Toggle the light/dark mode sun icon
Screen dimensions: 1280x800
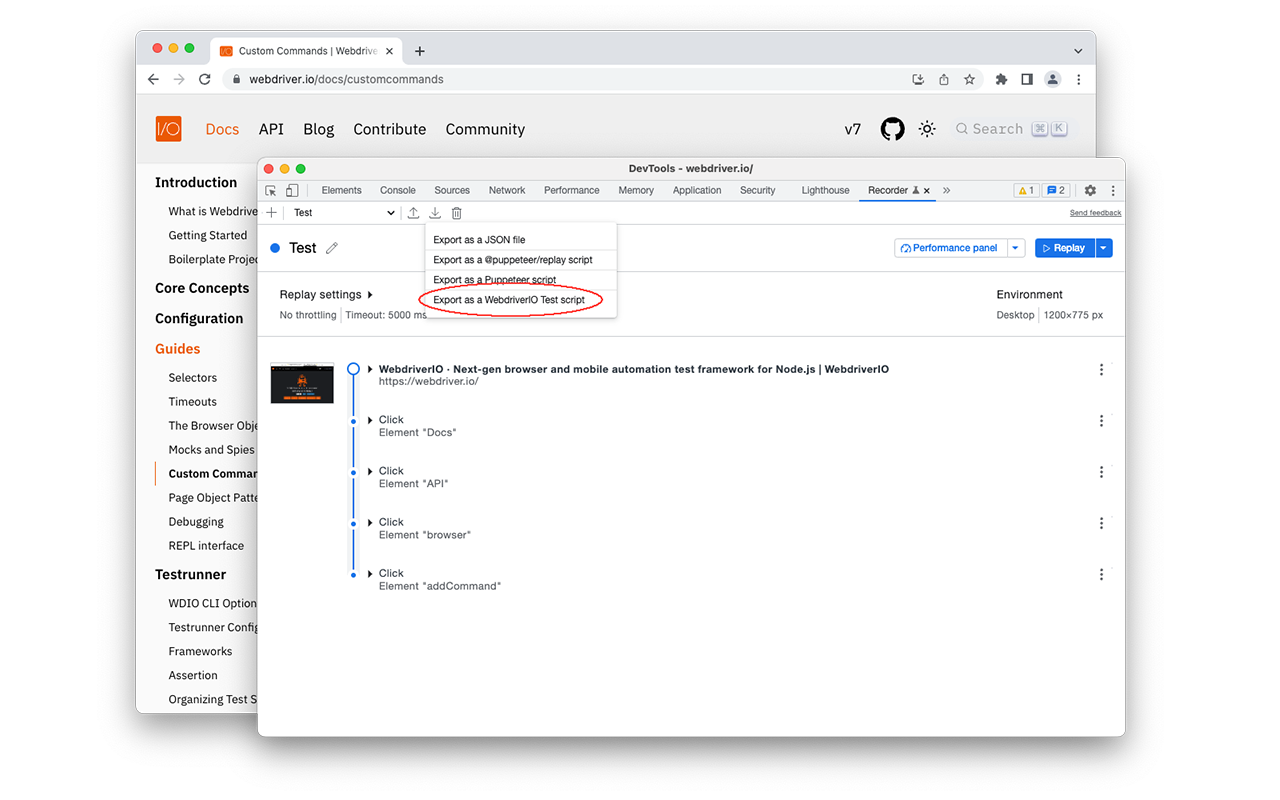927,129
